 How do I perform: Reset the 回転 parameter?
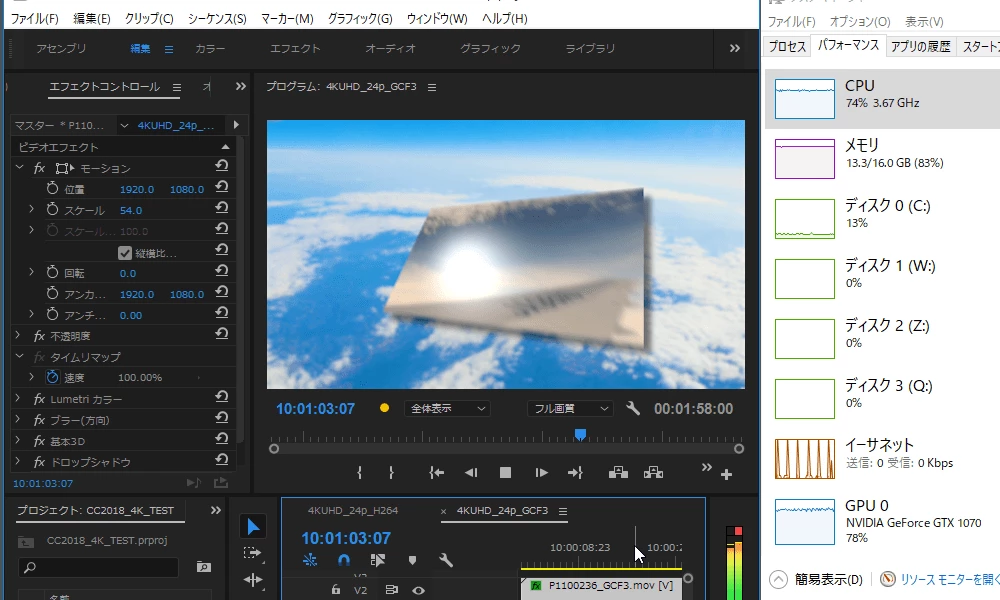pyautogui.click(x=221, y=272)
